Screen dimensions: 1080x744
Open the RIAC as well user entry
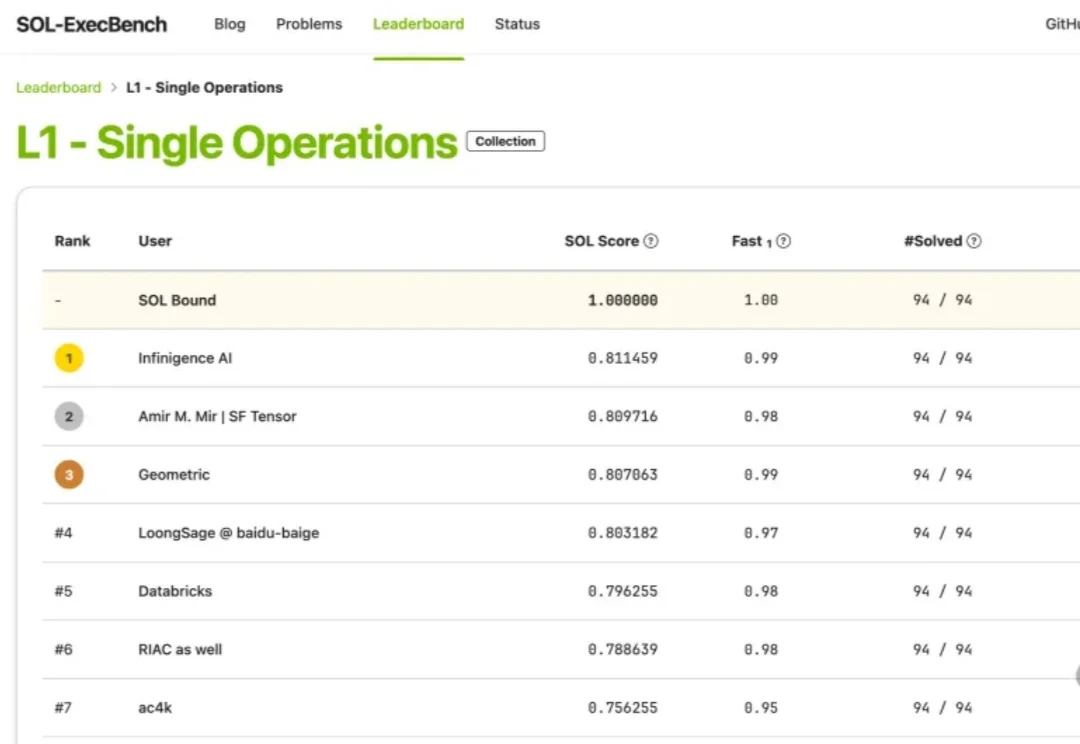click(180, 649)
